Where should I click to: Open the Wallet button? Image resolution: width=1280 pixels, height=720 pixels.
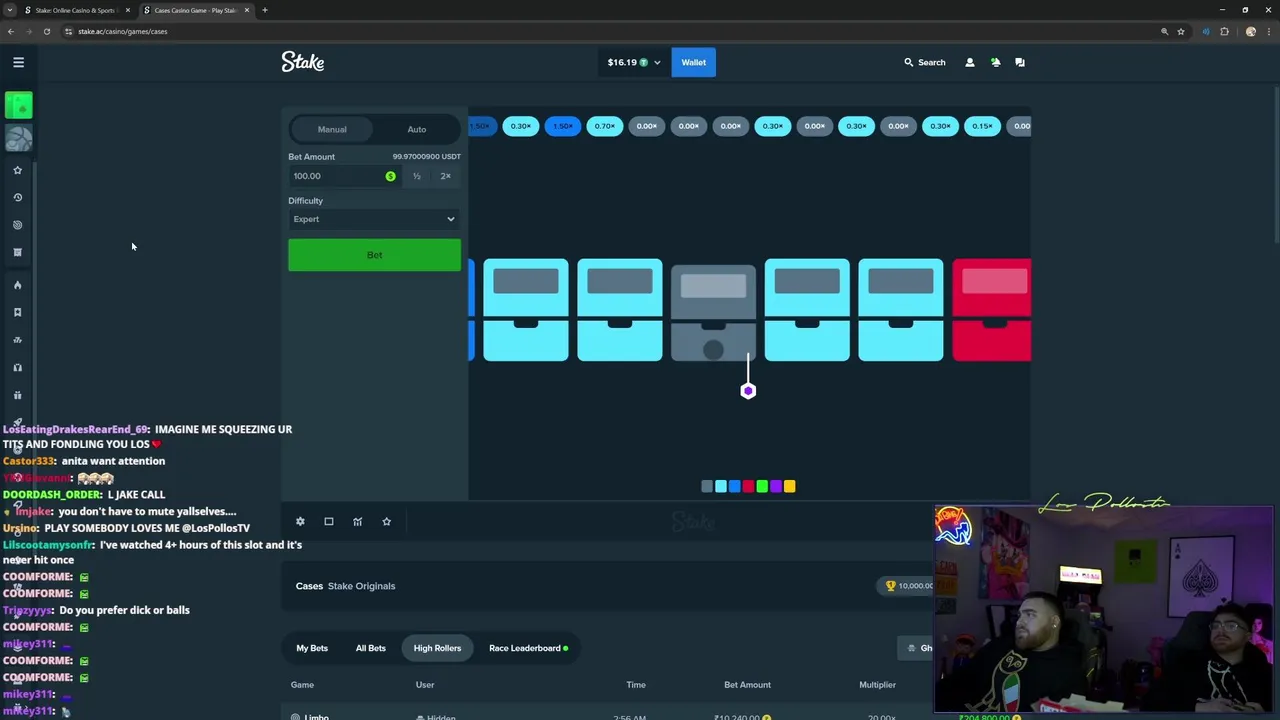point(694,62)
